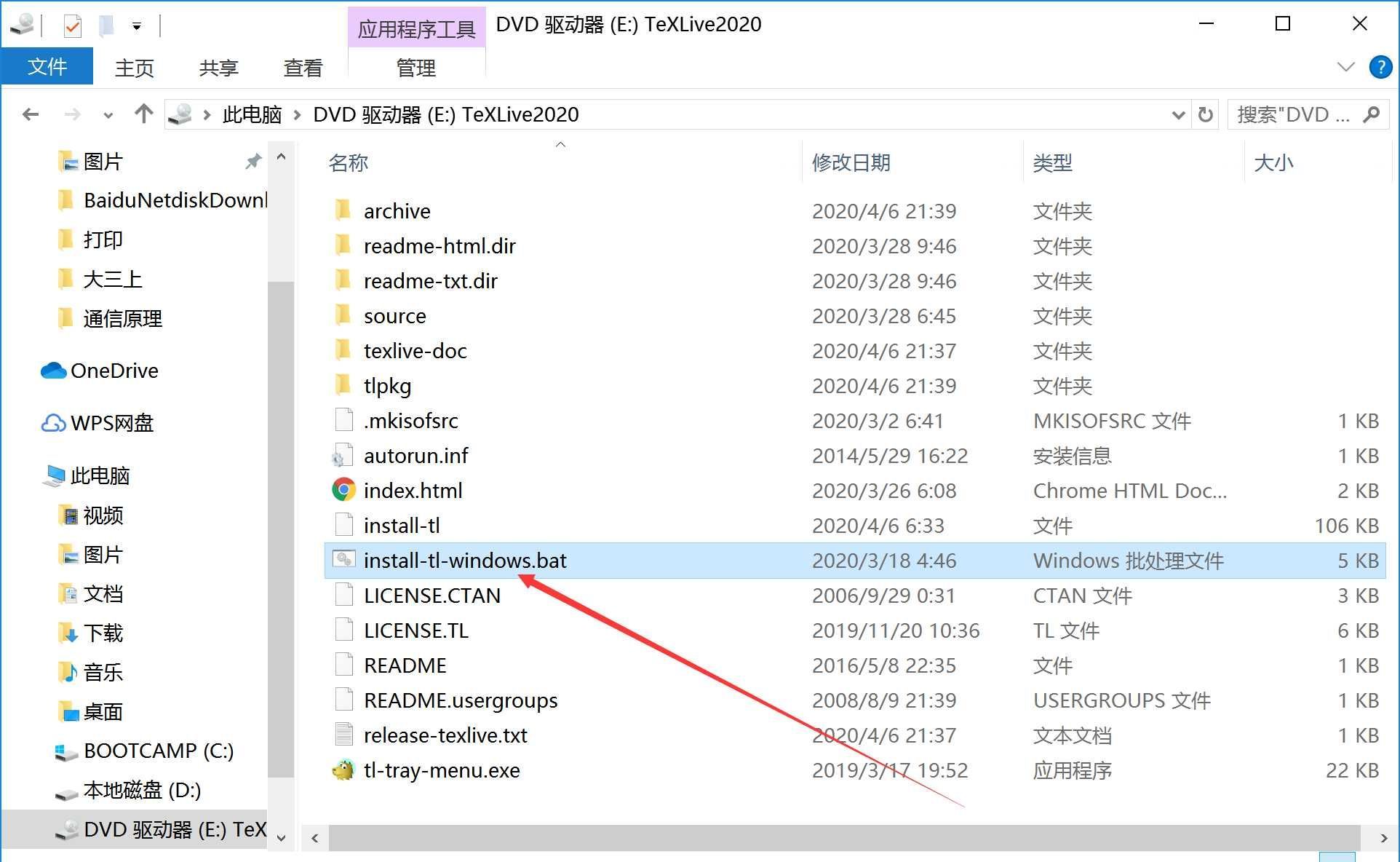This screenshot has height=862, width=1400.
Task: Select the tl-tray-menu.exe application icon
Action: point(343,770)
